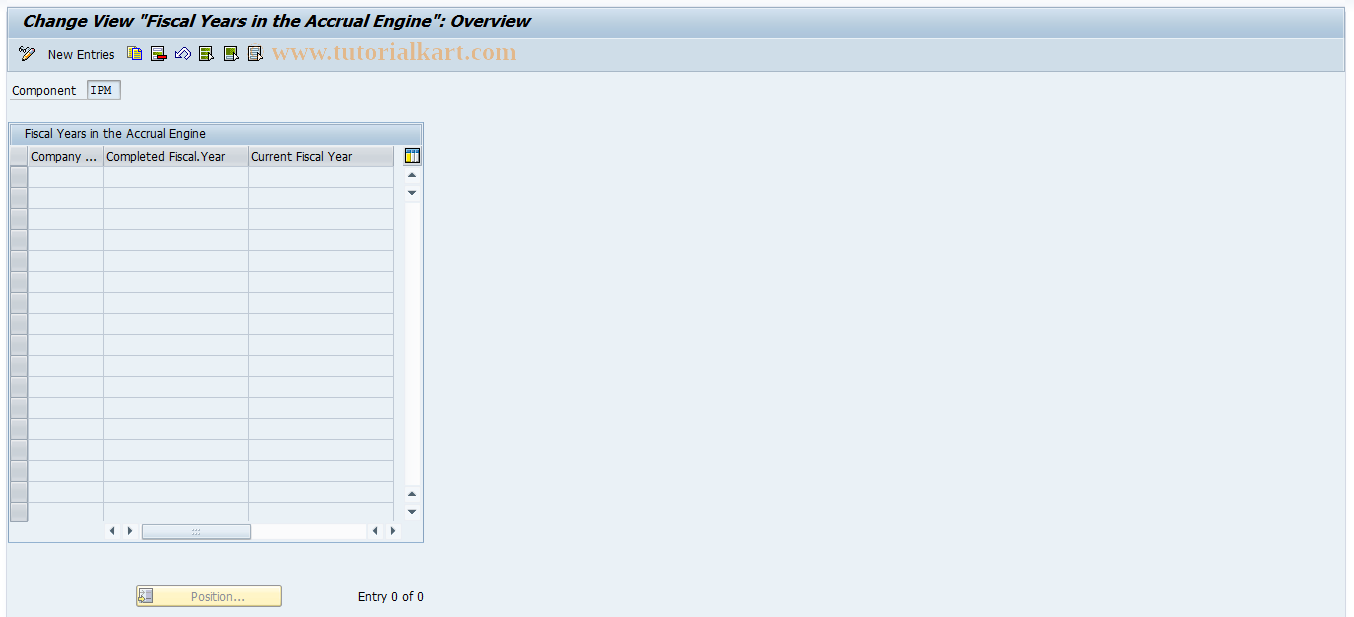Click the leftmost horizontal scroll-left arrow

112,531
